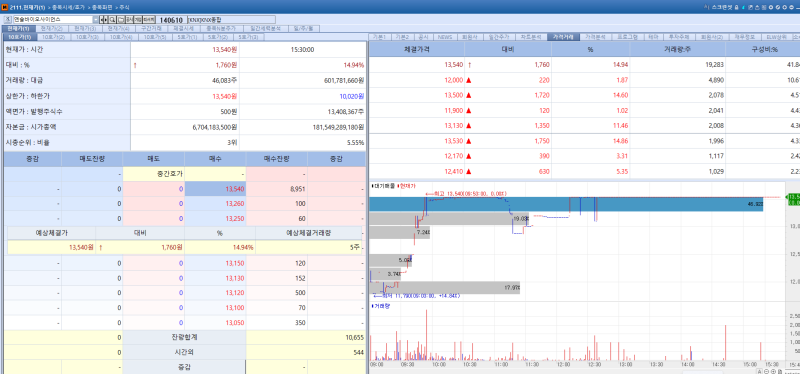Open the 차트분석 tab
Image resolution: width=800 pixels, height=374 pixels.
point(531,37)
